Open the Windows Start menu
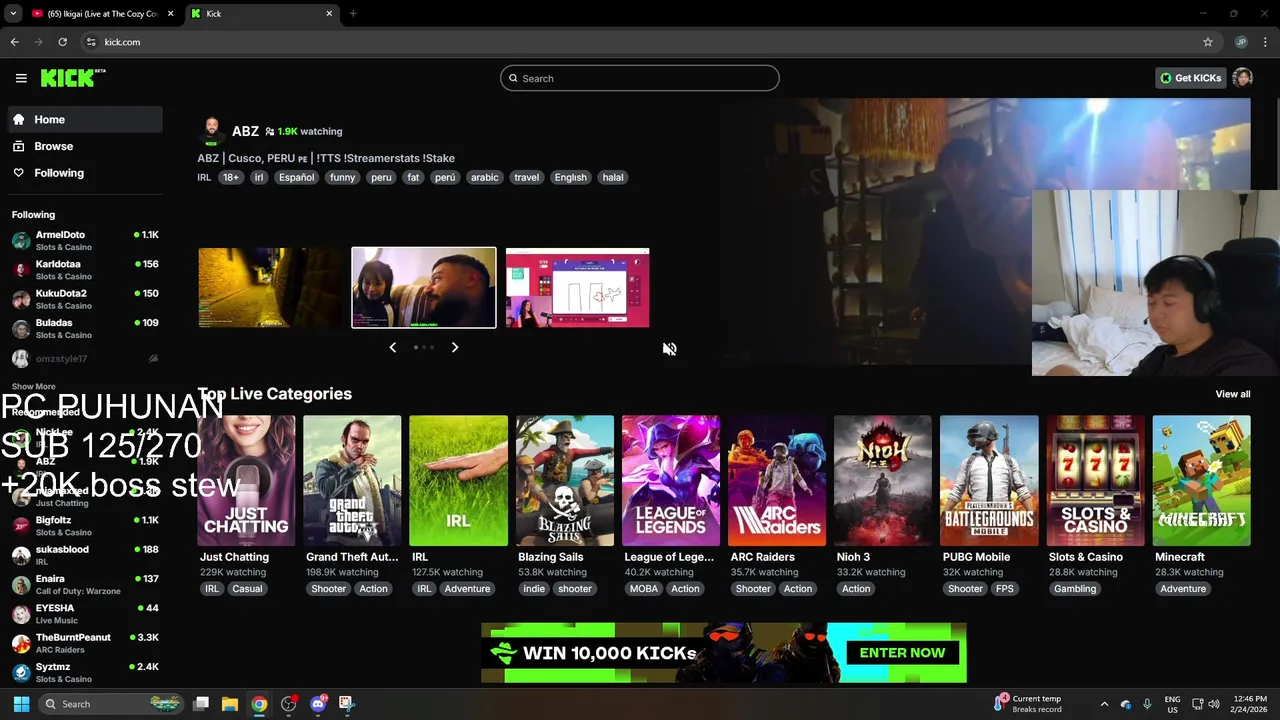This screenshot has height=720, width=1280. [x=21, y=704]
